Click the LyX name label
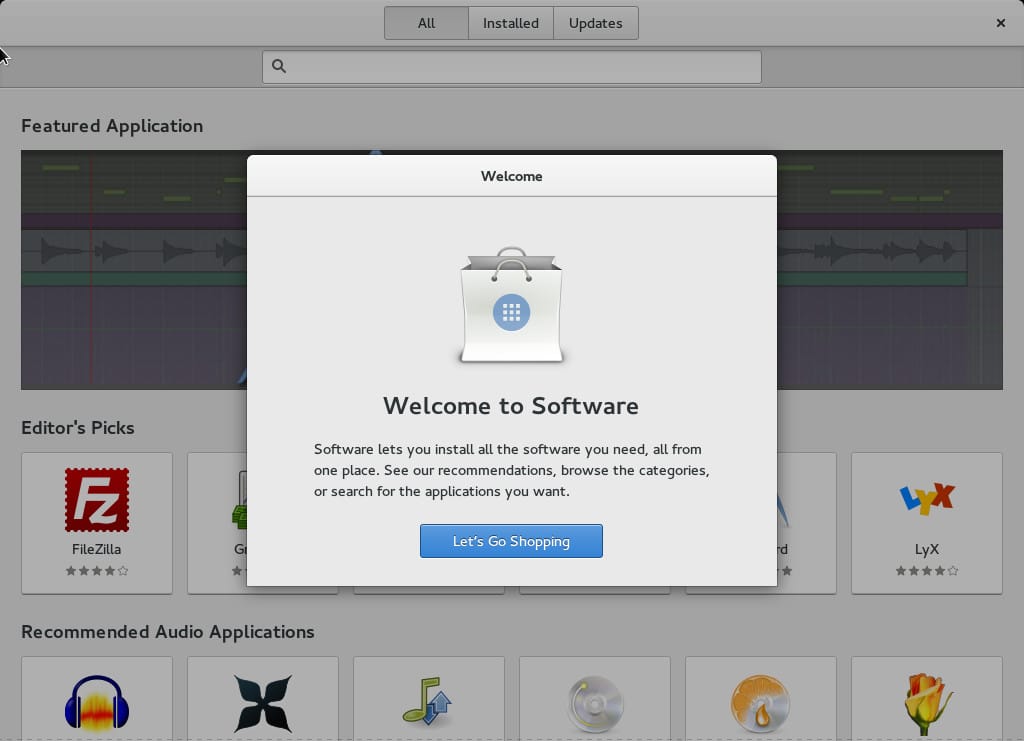Screen dimensions: 1024x741 [x=927, y=549]
